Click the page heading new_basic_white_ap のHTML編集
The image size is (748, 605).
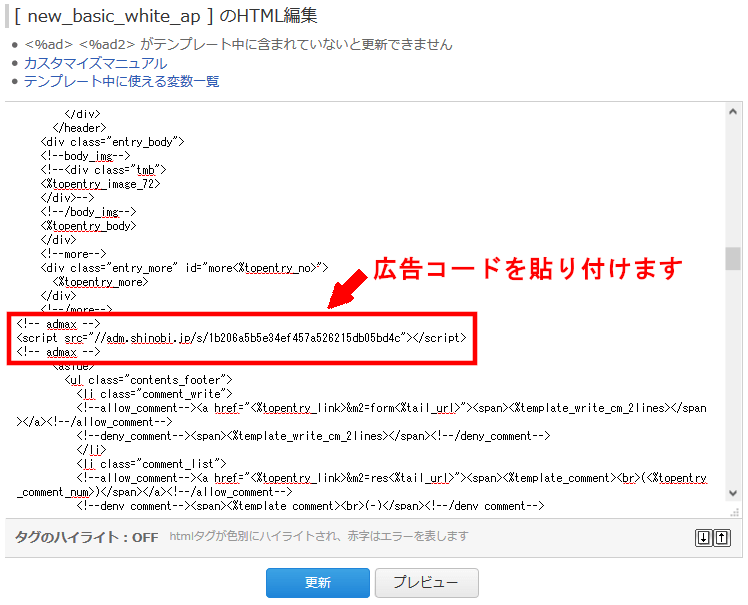click(x=166, y=16)
